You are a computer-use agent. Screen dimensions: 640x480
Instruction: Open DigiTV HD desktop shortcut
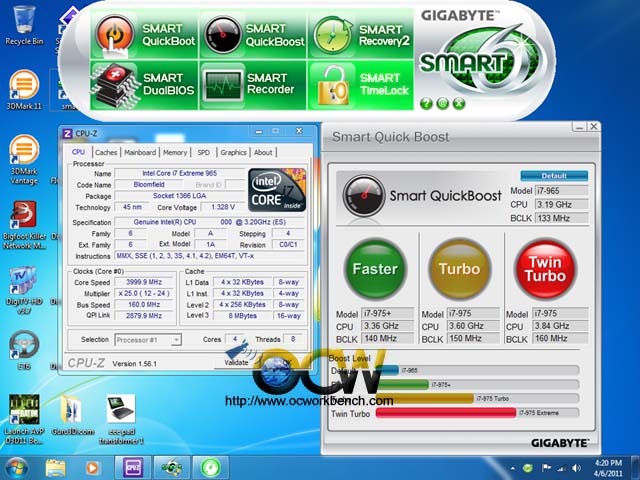(x=24, y=291)
